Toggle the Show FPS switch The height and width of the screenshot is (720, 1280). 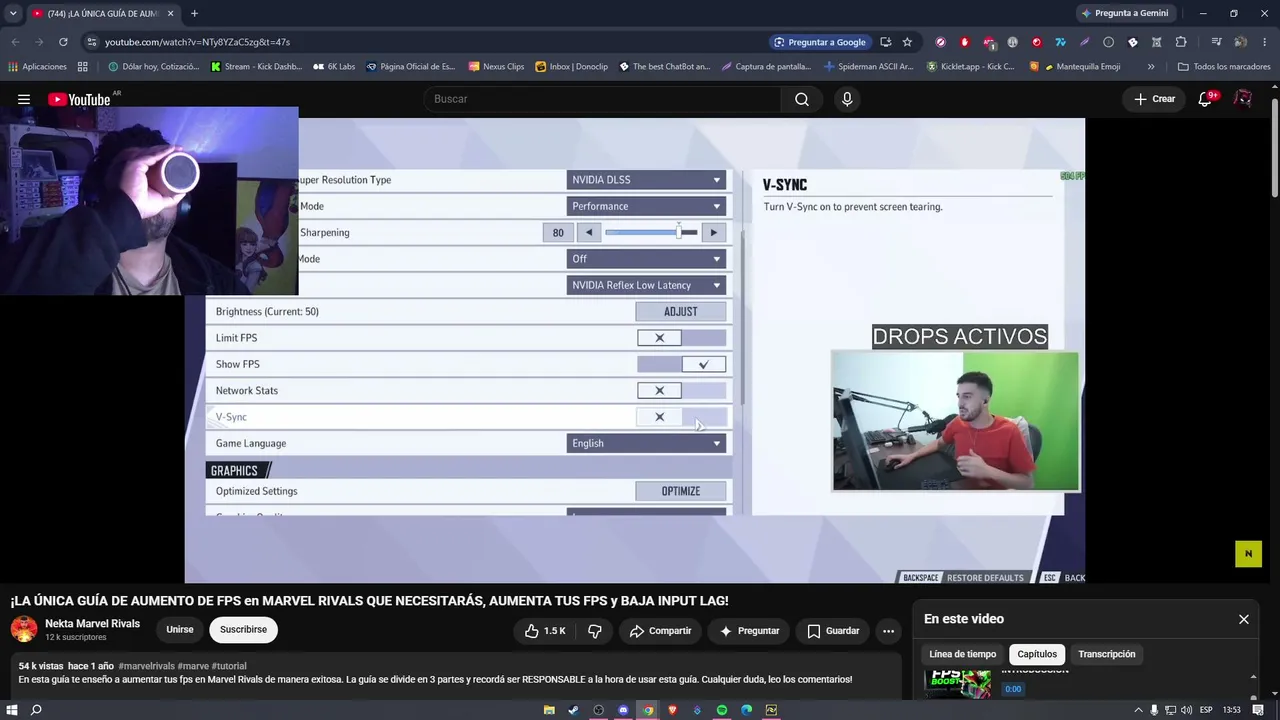tap(681, 364)
